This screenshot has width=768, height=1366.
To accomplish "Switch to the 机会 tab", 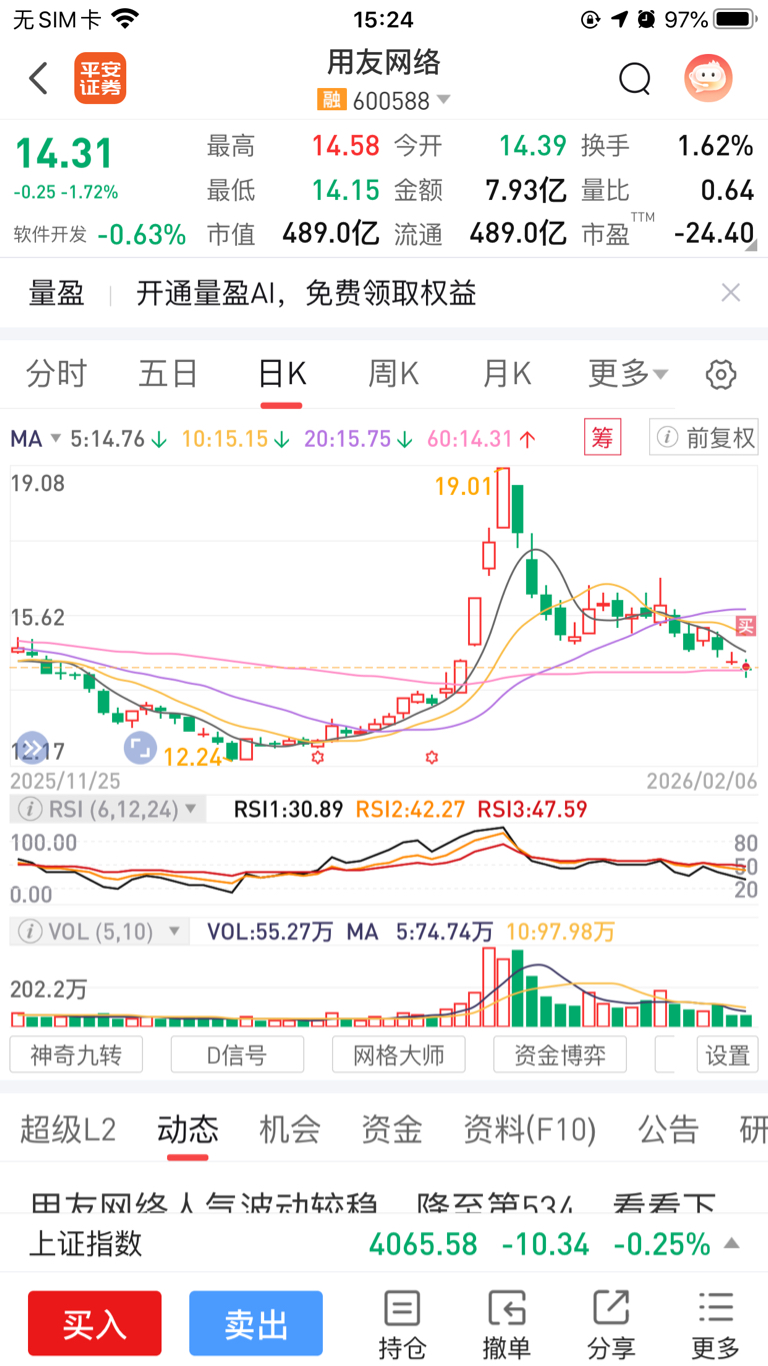I will (x=290, y=1130).
